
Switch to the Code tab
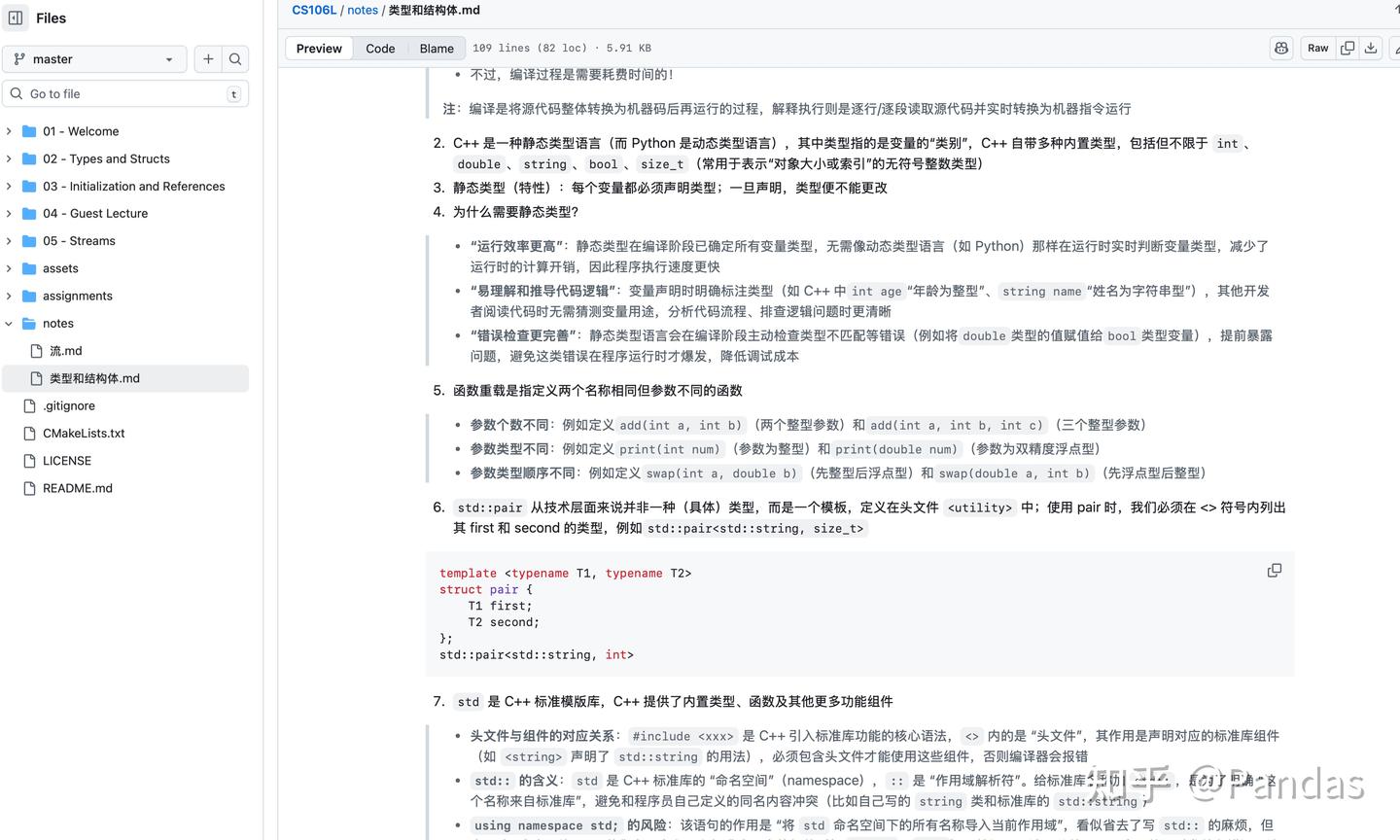380,48
